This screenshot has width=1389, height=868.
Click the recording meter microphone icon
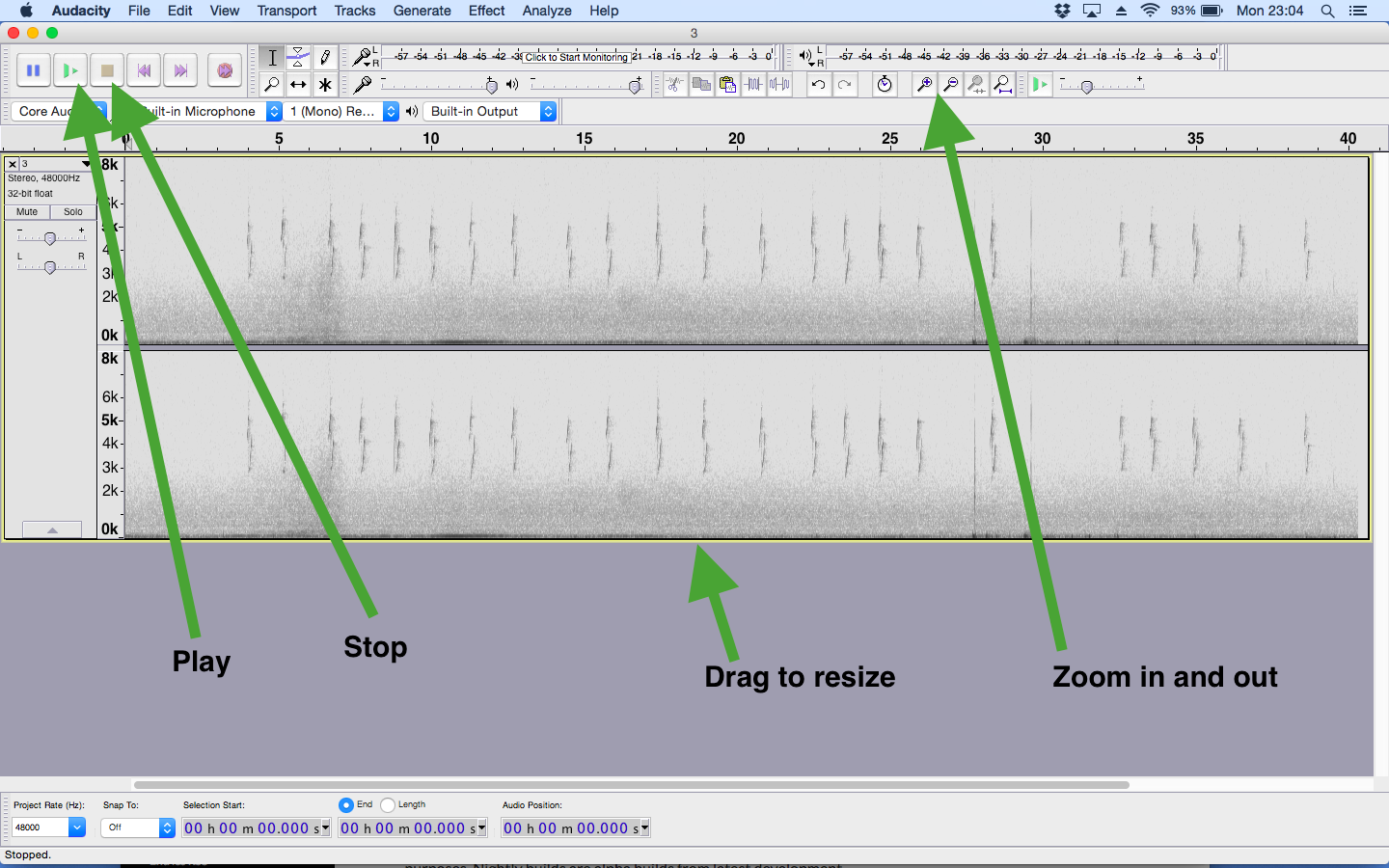[x=362, y=56]
